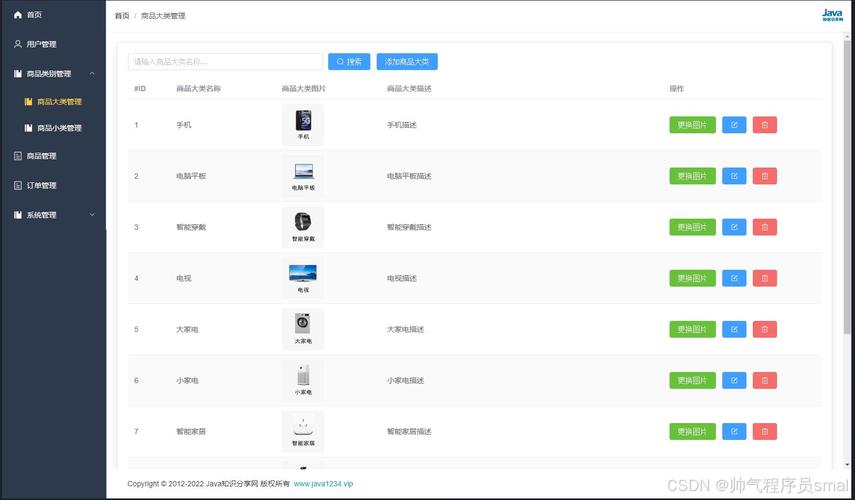Click the 智能家居 thumbnail image
The height and width of the screenshot is (500, 855).
pyautogui.click(x=303, y=431)
